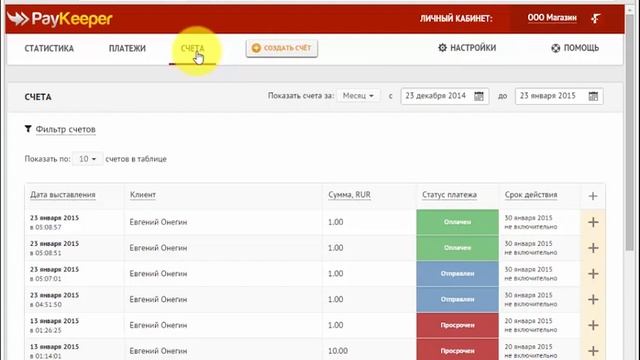640x360 pixels.
Task: Sort by Клиент column header
Action: click(143, 195)
